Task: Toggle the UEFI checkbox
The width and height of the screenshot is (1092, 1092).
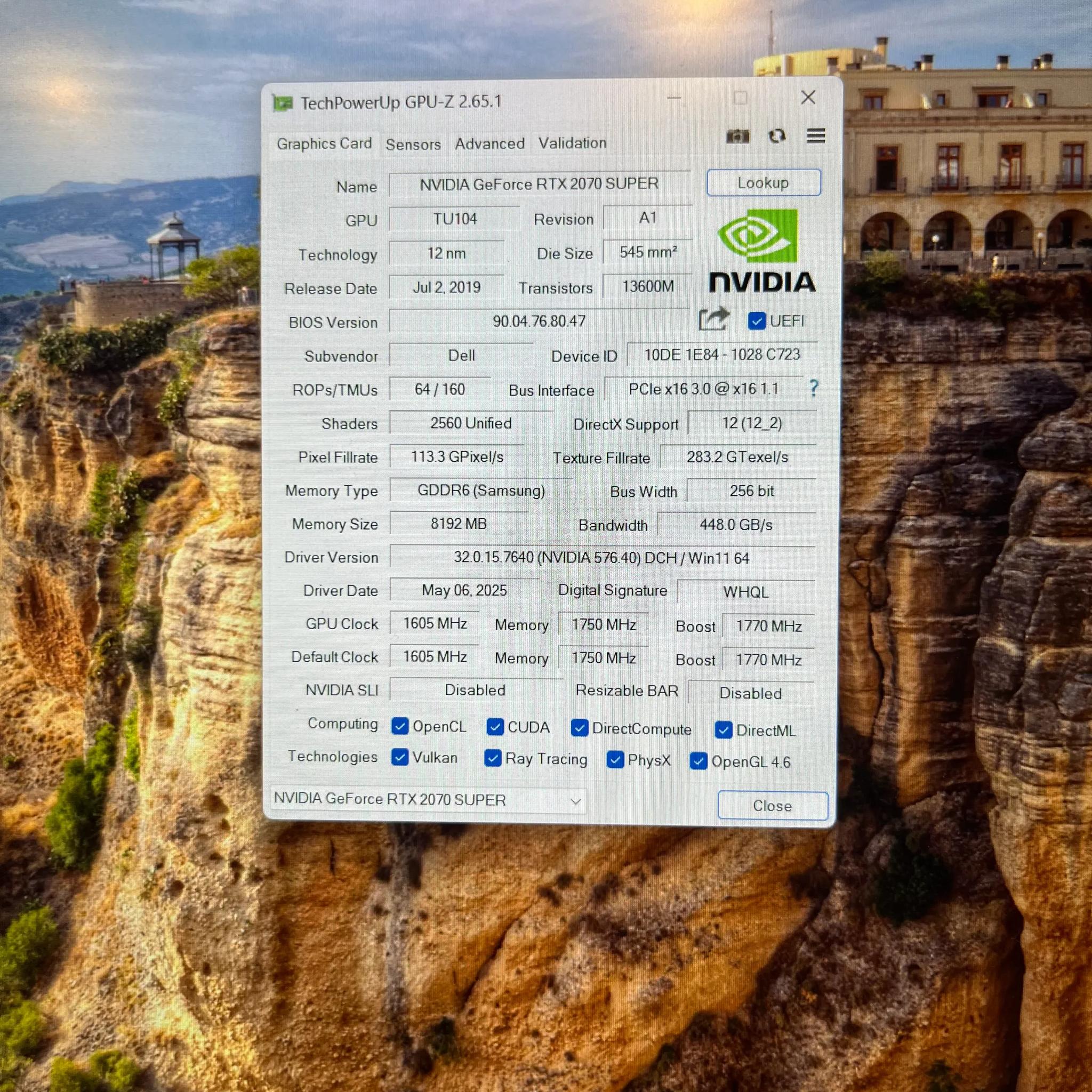Action: [756, 320]
